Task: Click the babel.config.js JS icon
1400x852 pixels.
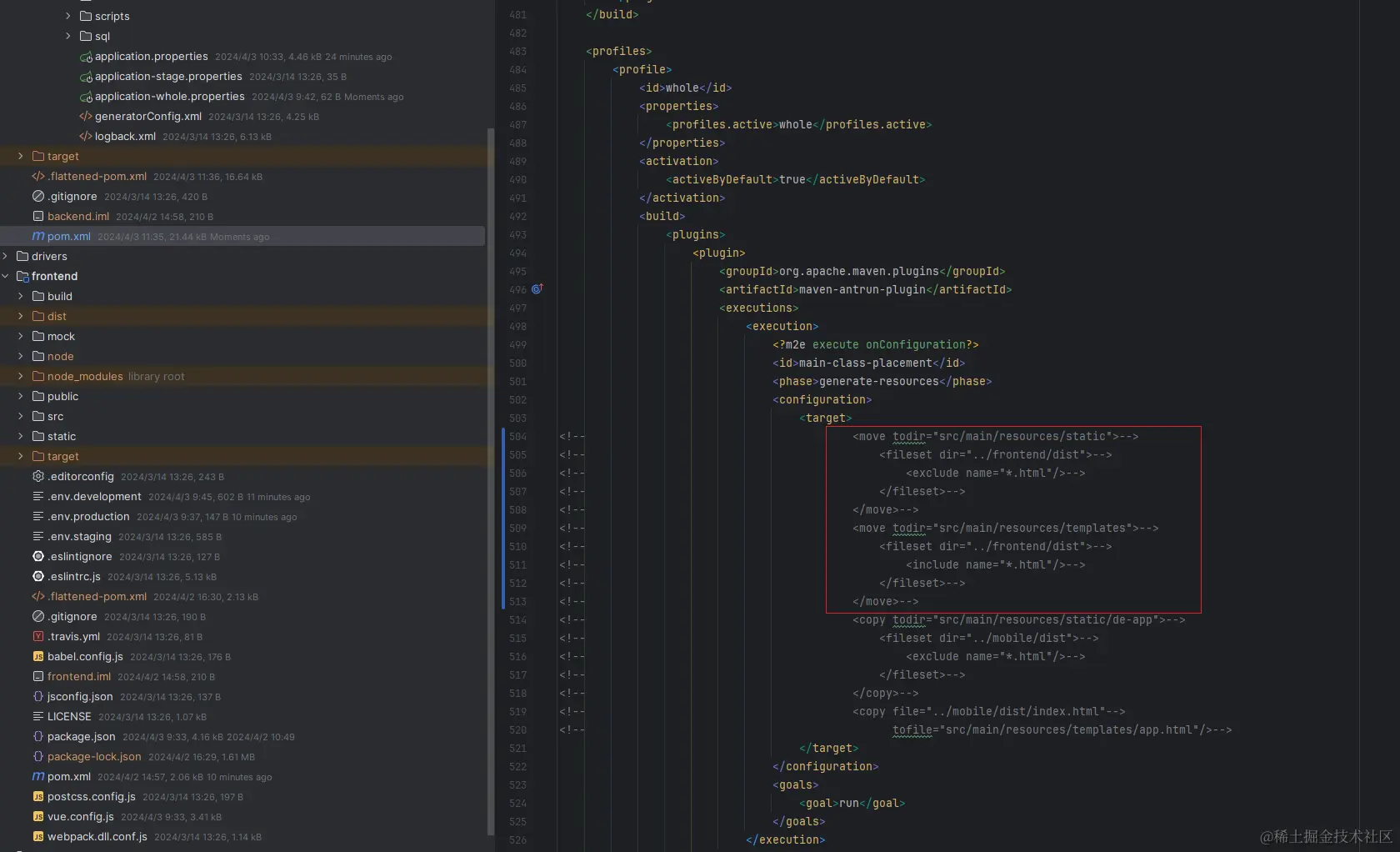Action: click(38, 657)
